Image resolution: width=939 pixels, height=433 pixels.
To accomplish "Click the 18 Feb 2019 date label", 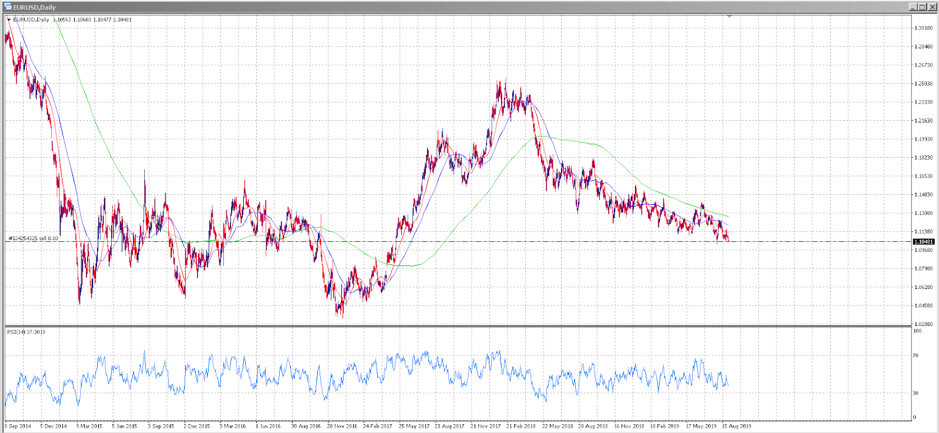I will point(664,428).
